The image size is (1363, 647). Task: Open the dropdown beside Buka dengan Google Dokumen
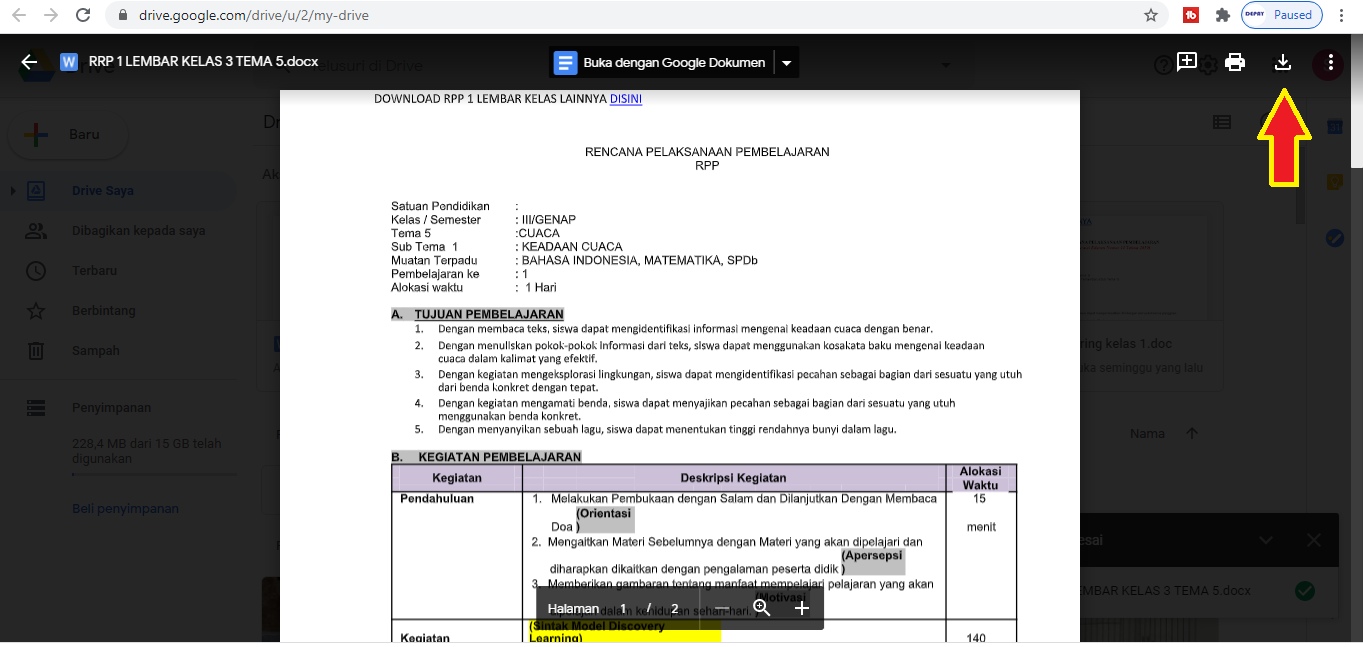click(786, 62)
